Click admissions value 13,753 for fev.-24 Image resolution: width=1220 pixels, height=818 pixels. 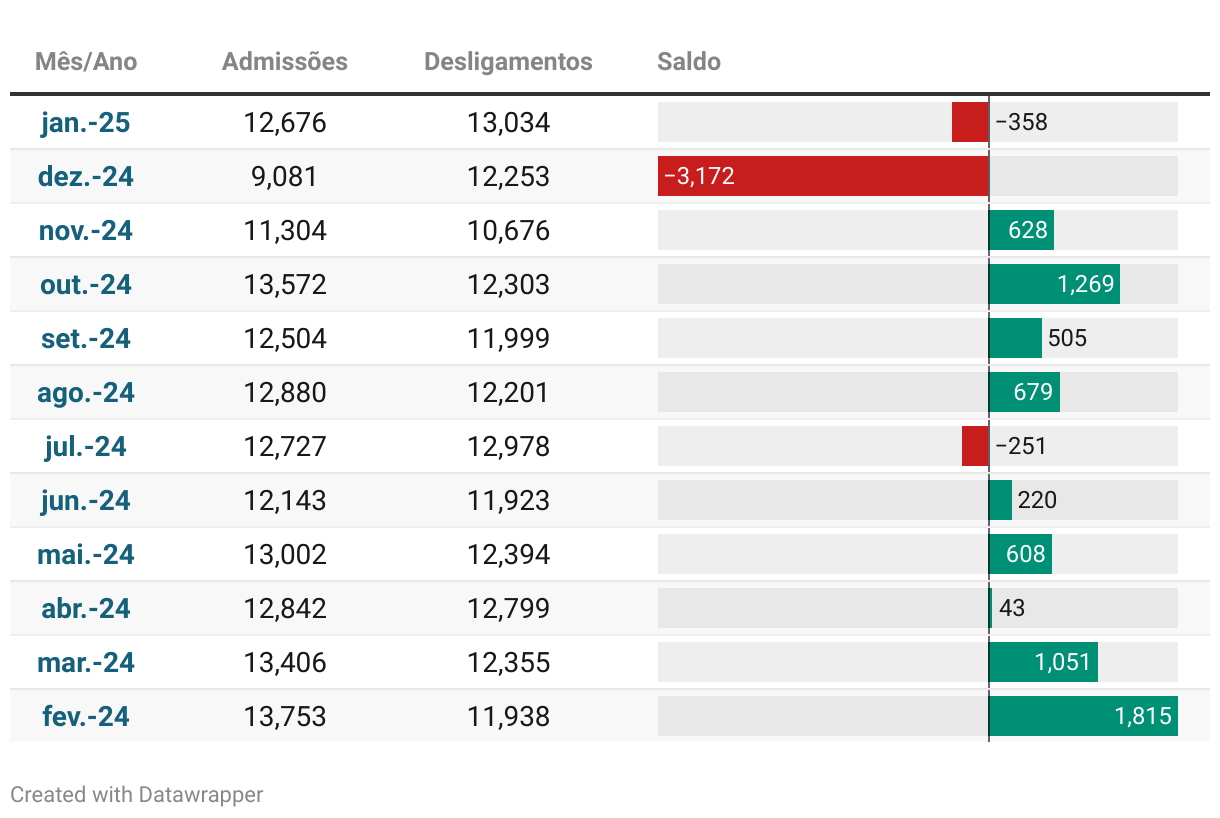click(x=285, y=717)
